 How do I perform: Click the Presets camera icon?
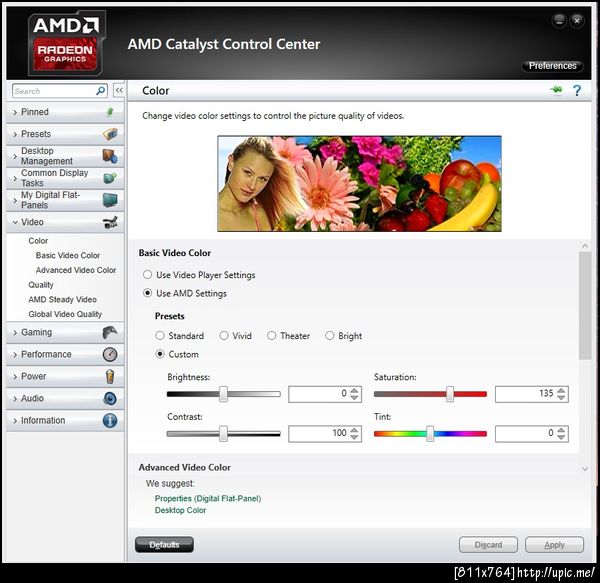tap(110, 134)
